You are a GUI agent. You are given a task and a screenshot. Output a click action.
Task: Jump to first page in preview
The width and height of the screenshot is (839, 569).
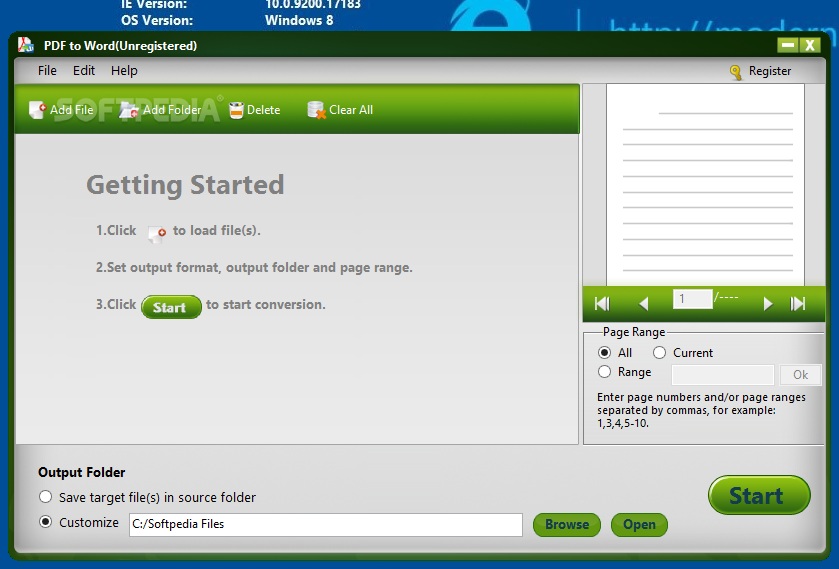click(602, 304)
